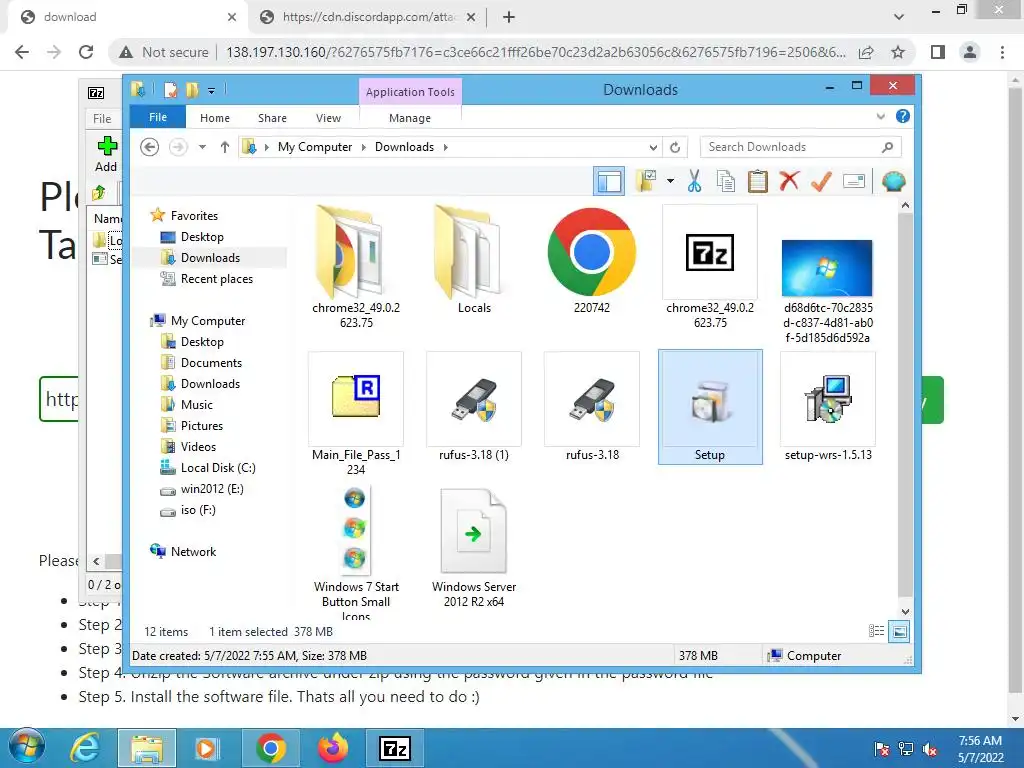
Task: Open the Home ribbon tab
Action: pos(215,118)
